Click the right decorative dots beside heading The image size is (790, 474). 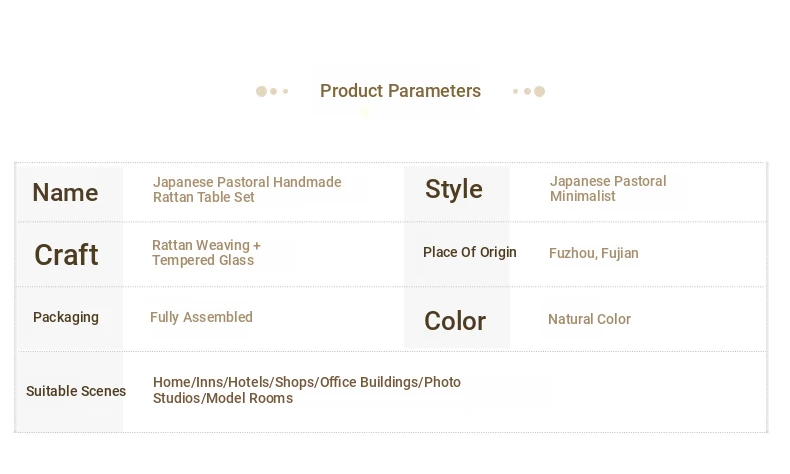[x=529, y=91]
